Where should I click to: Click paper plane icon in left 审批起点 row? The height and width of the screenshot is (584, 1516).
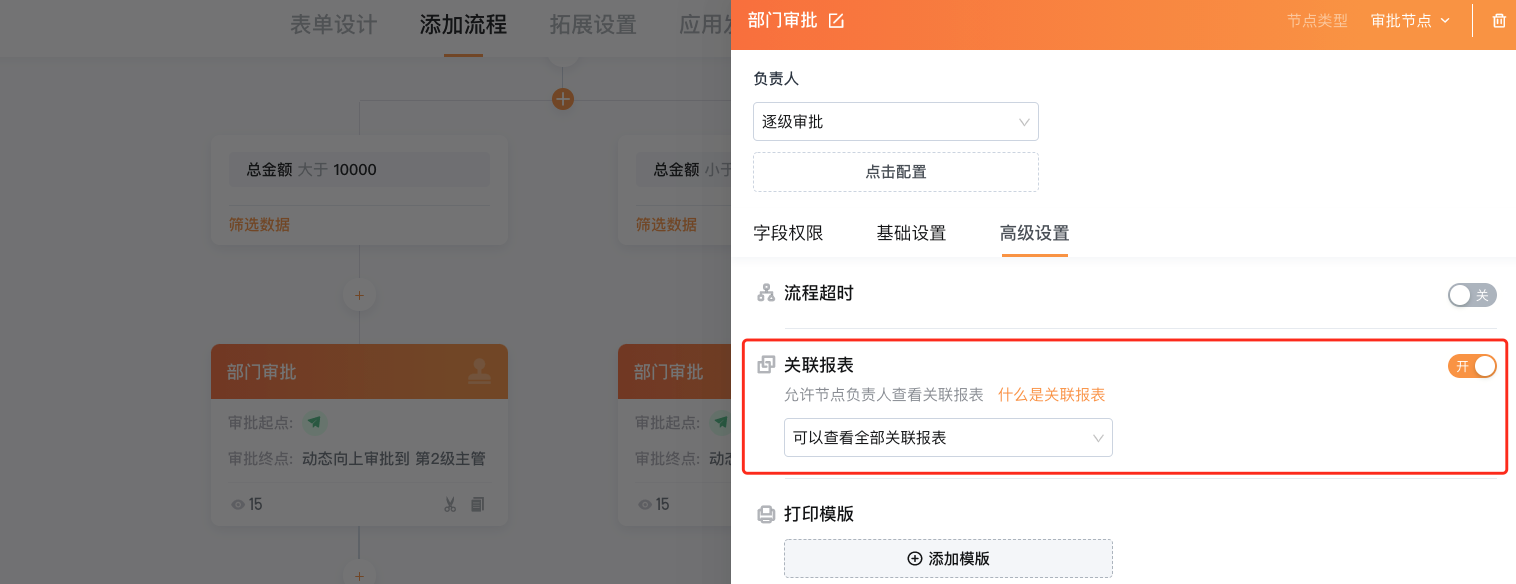pyautogui.click(x=315, y=423)
